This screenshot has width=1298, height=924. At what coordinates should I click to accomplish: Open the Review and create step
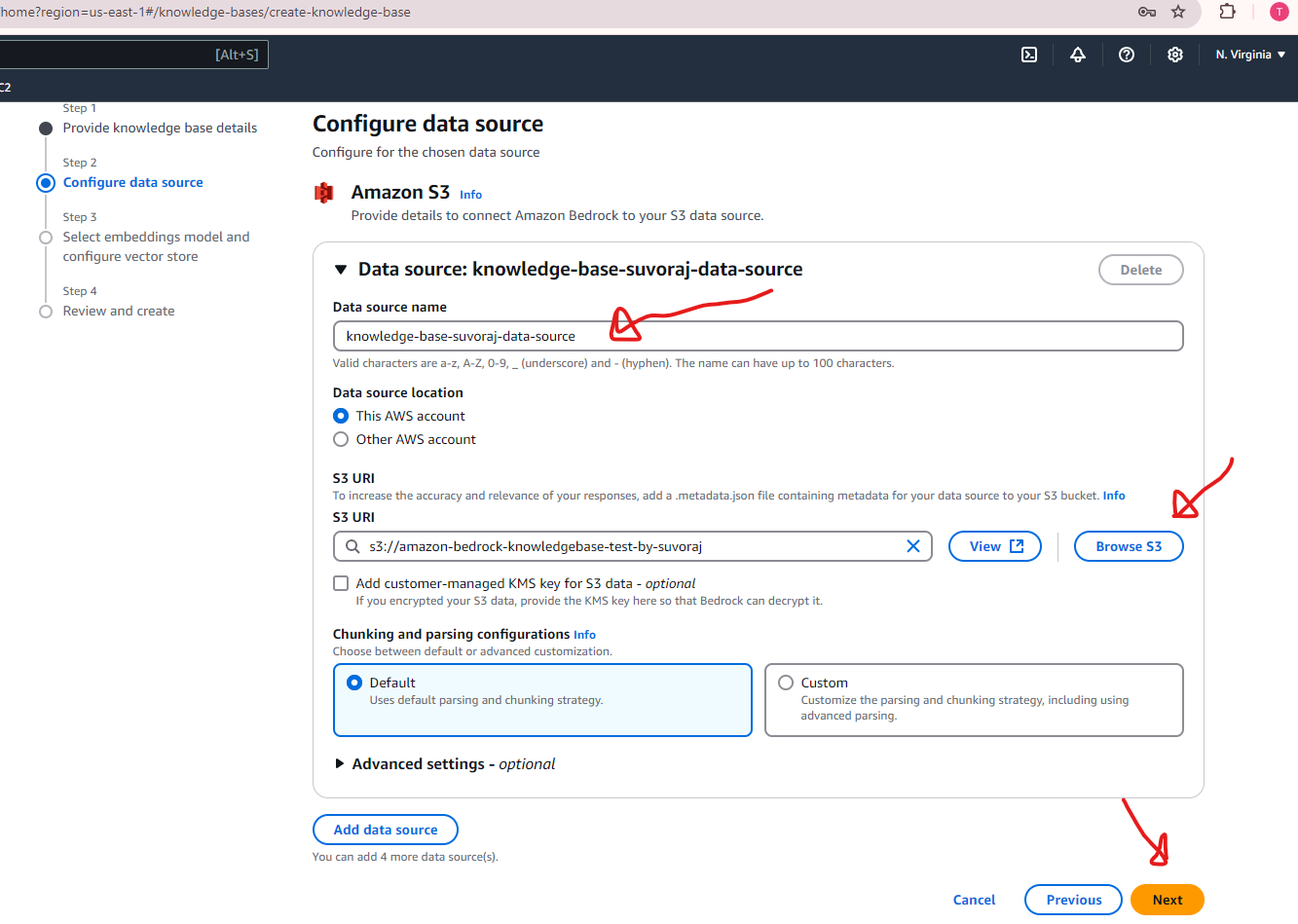click(119, 311)
